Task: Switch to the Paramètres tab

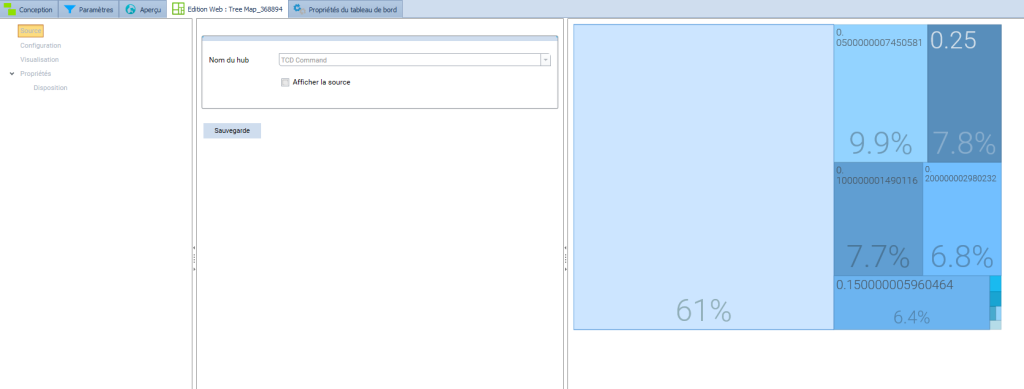Action: click(x=88, y=10)
